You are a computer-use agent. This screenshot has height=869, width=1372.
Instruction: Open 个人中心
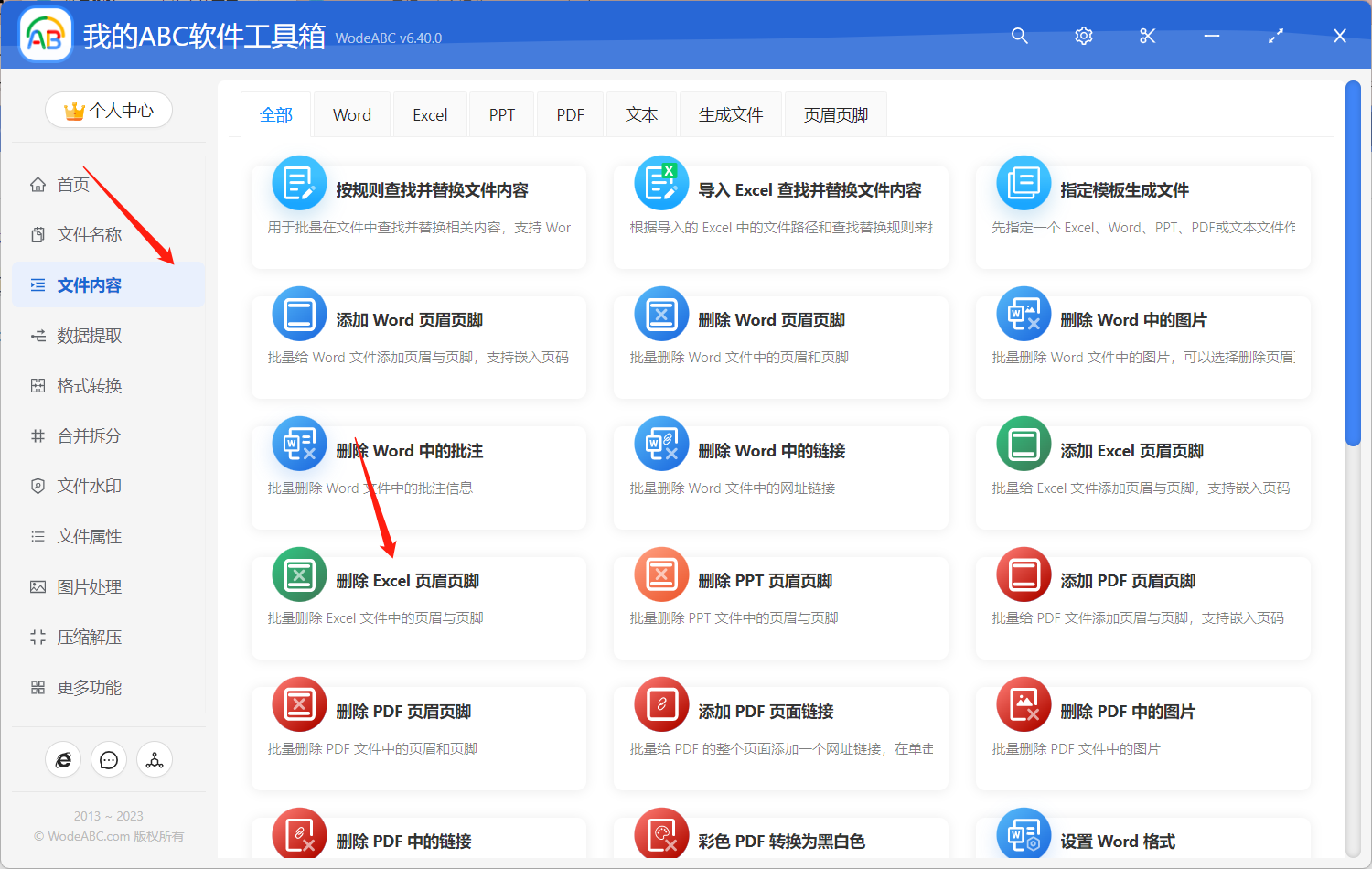(x=108, y=110)
